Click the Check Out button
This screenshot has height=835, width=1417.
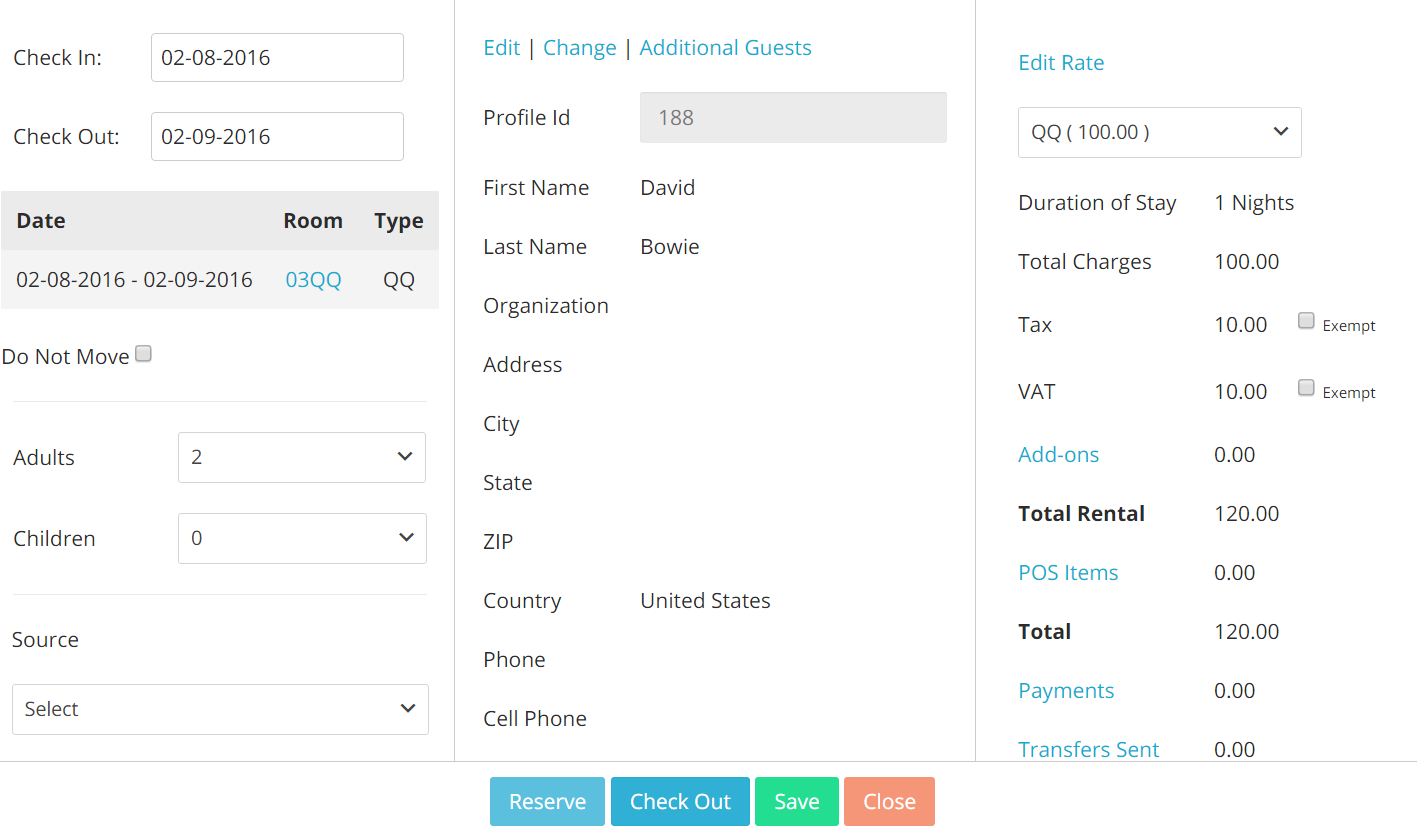click(x=680, y=802)
